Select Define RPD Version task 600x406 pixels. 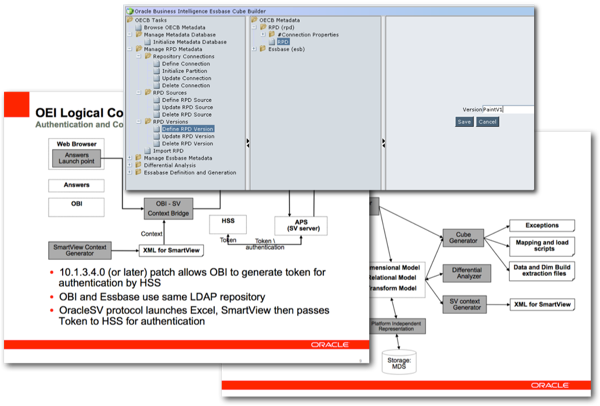click(188, 129)
